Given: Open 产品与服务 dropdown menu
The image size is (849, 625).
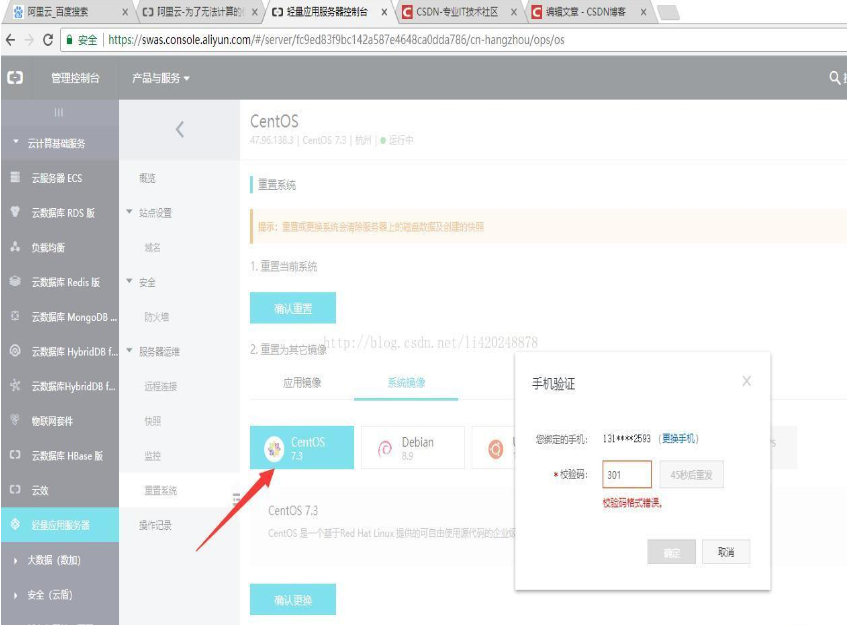Looking at the screenshot, I should [160, 78].
